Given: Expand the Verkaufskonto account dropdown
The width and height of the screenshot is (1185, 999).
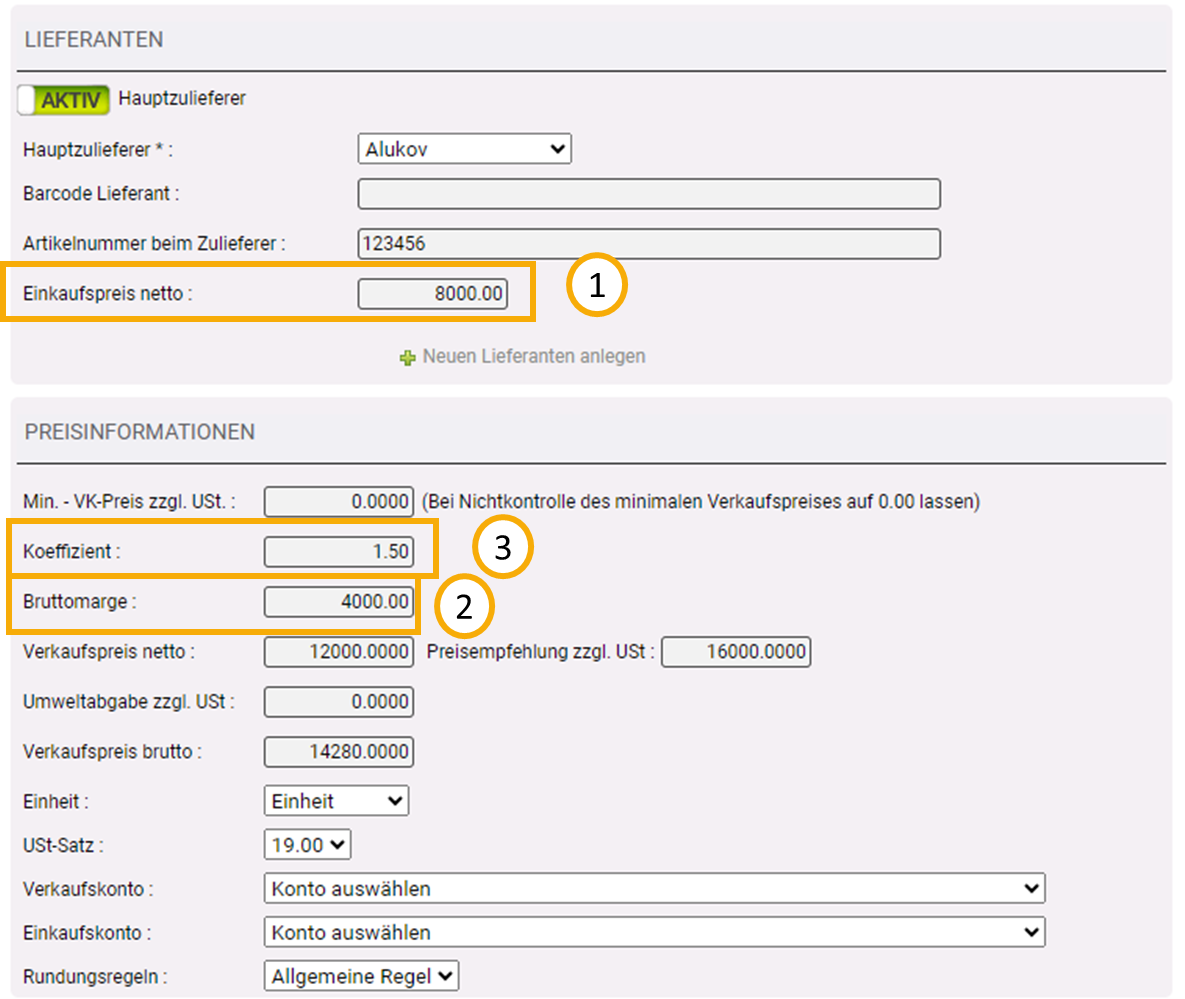Looking at the screenshot, I should click(x=654, y=888).
